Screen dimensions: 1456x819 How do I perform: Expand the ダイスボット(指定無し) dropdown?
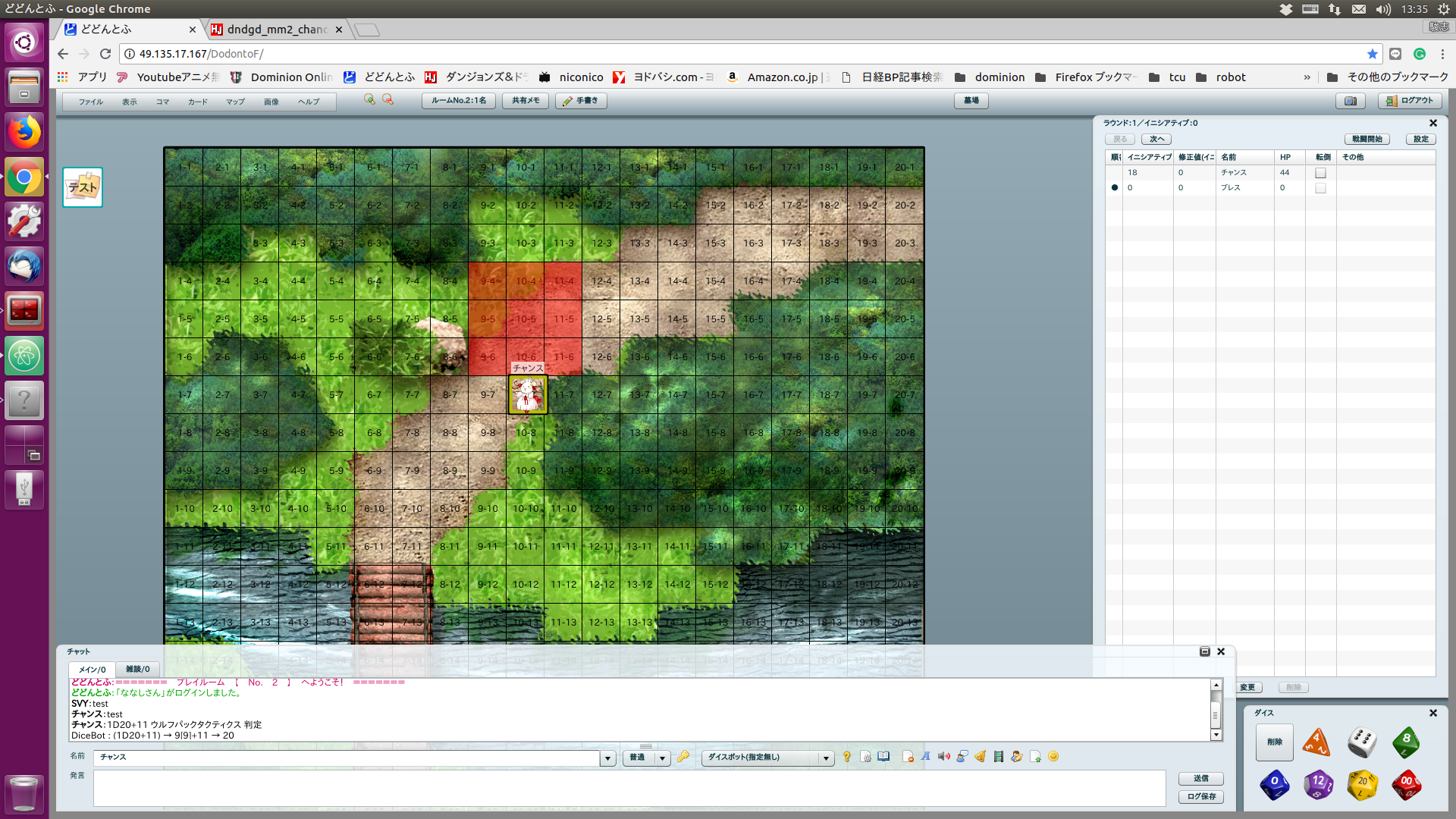(x=826, y=758)
